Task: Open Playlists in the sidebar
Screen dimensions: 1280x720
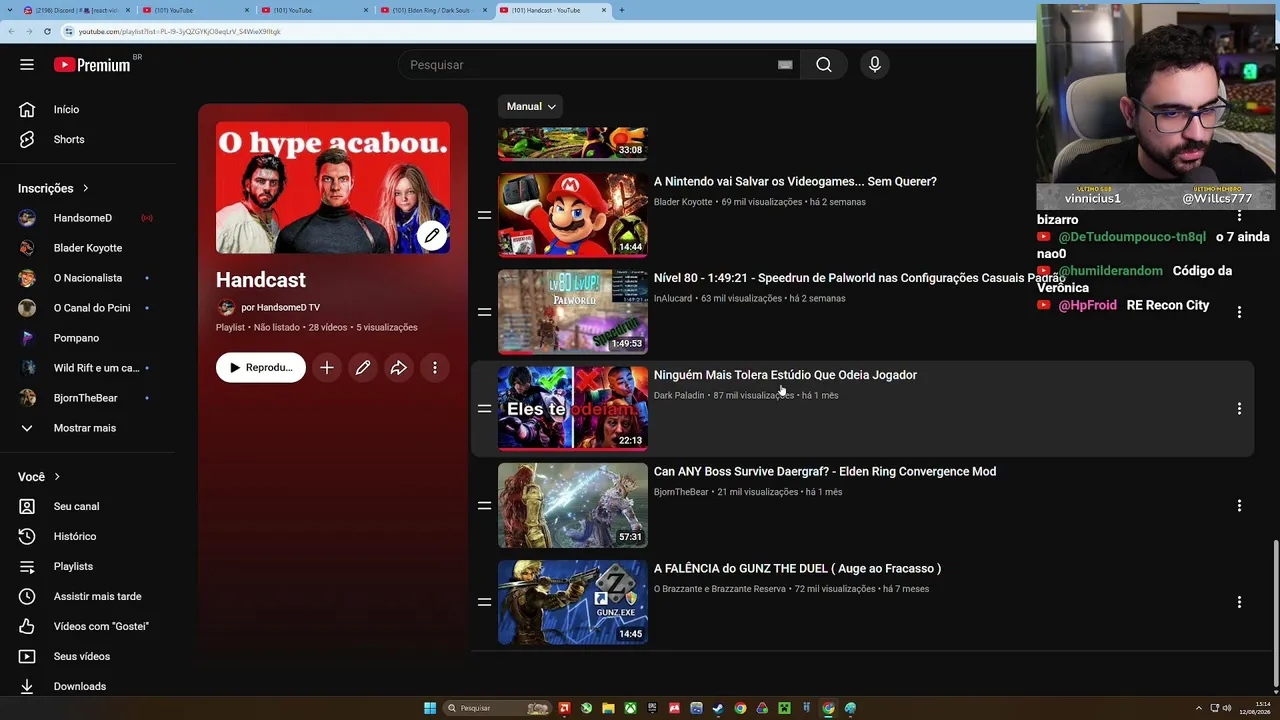Action: [73, 566]
